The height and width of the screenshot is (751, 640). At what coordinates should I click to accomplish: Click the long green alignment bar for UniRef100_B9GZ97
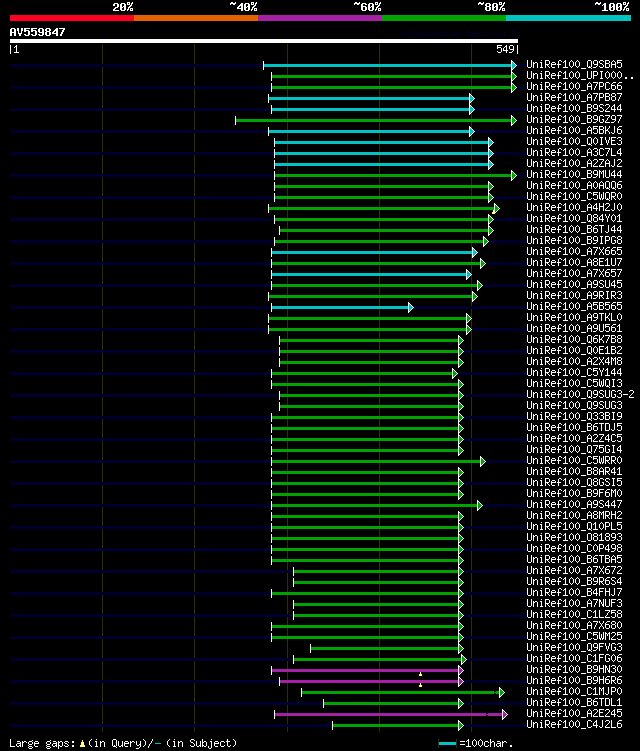click(x=376, y=120)
